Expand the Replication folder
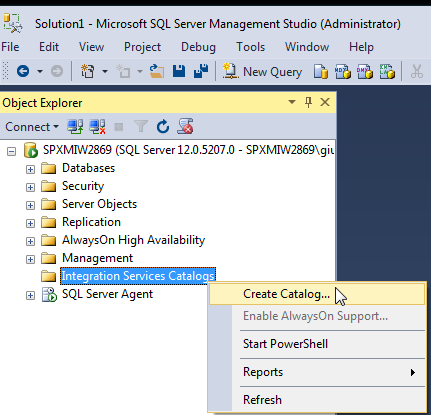 pyautogui.click(x=30, y=223)
